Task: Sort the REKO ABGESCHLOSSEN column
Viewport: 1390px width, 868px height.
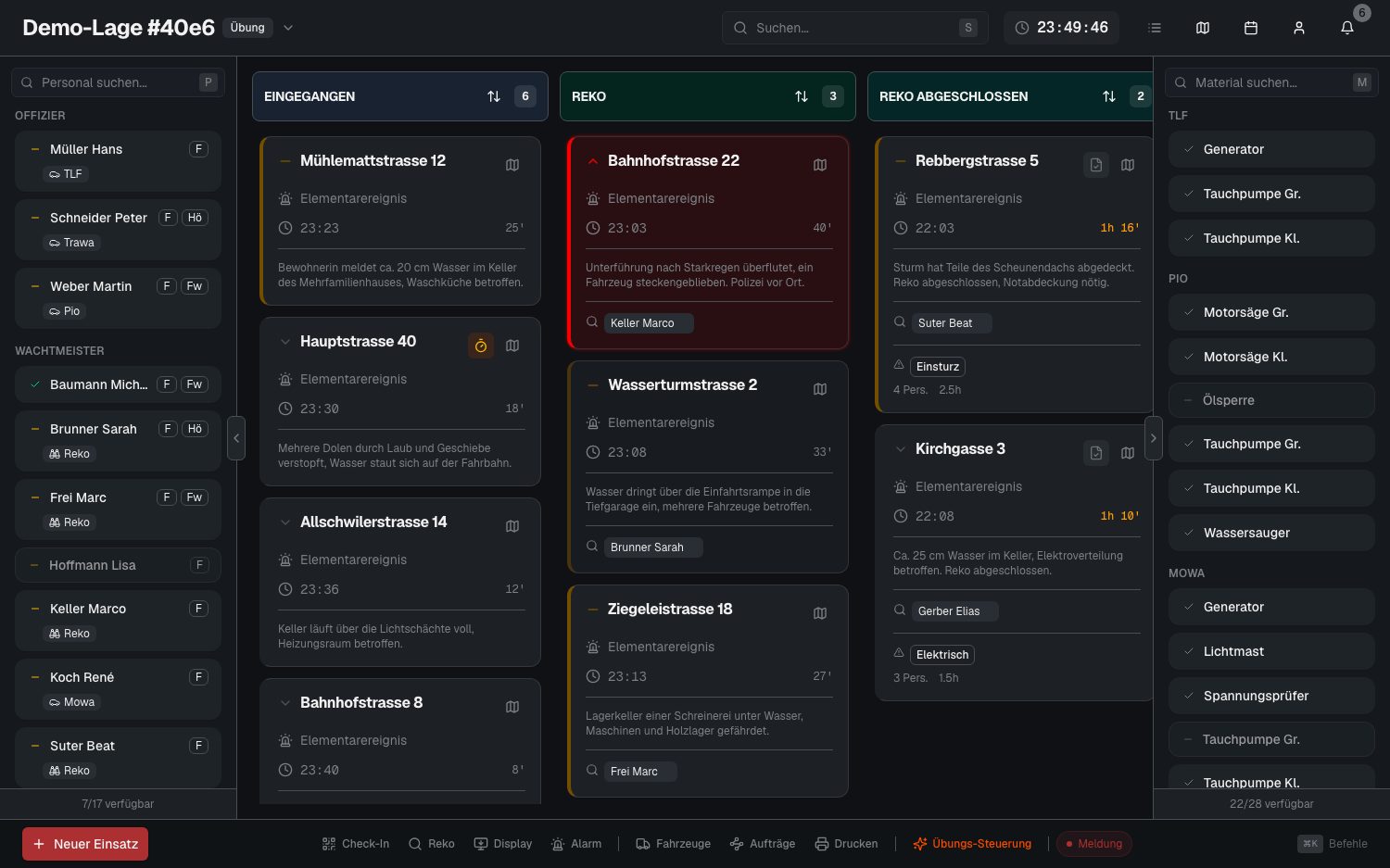Action: [1109, 96]
